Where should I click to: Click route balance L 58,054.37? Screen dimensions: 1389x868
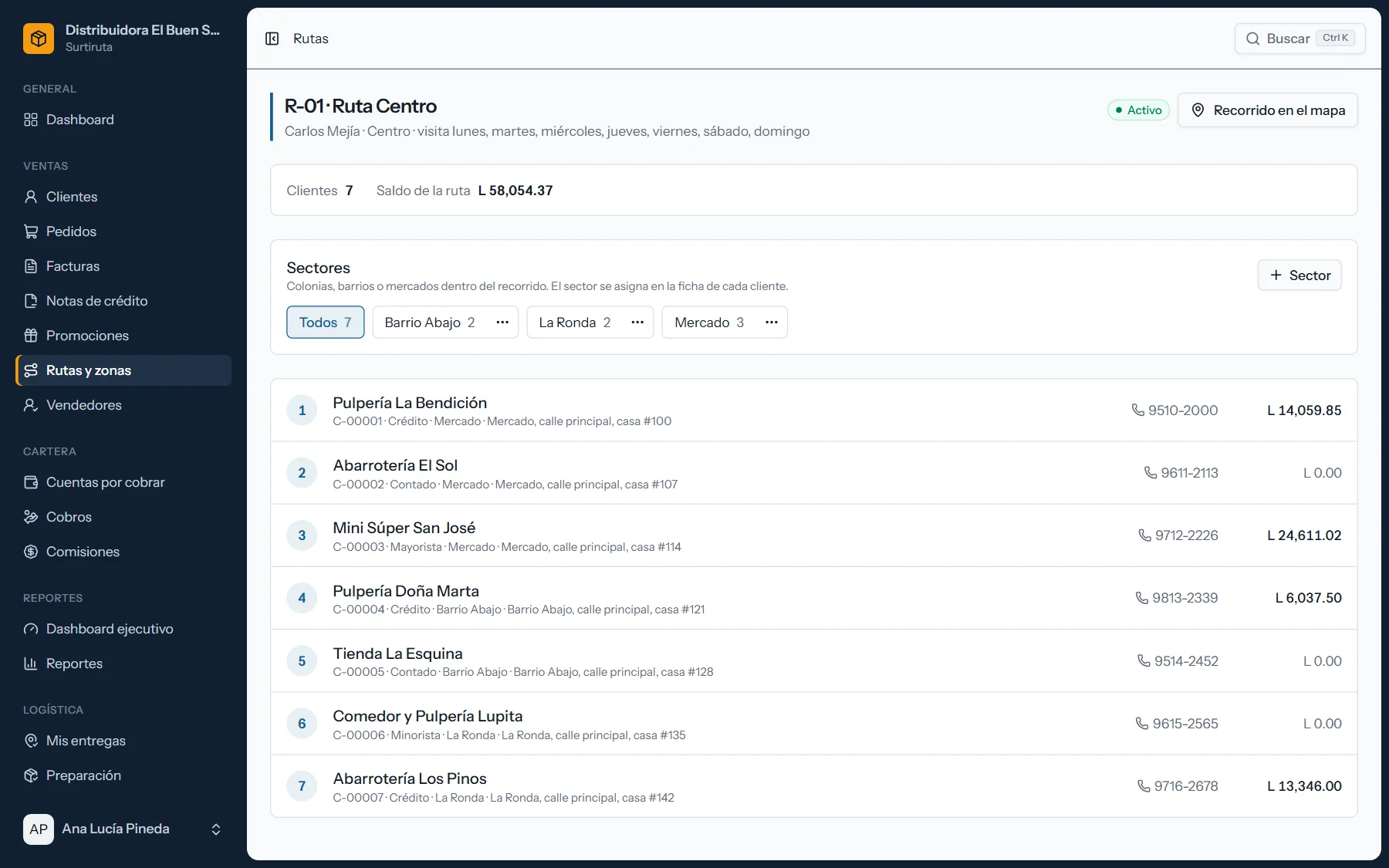pos(515,191)
